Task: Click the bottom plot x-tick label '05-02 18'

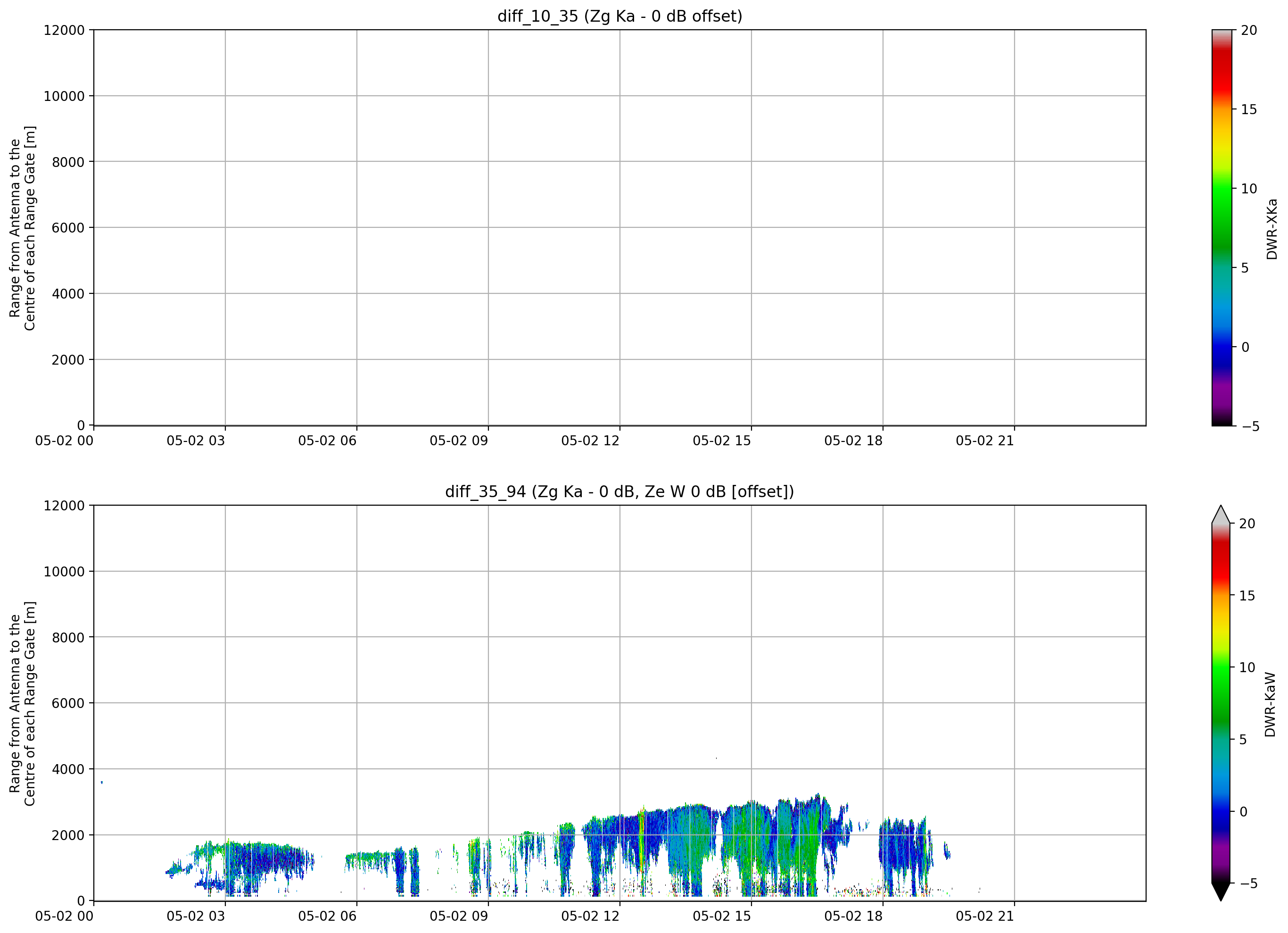Action: tap(853, 916)
